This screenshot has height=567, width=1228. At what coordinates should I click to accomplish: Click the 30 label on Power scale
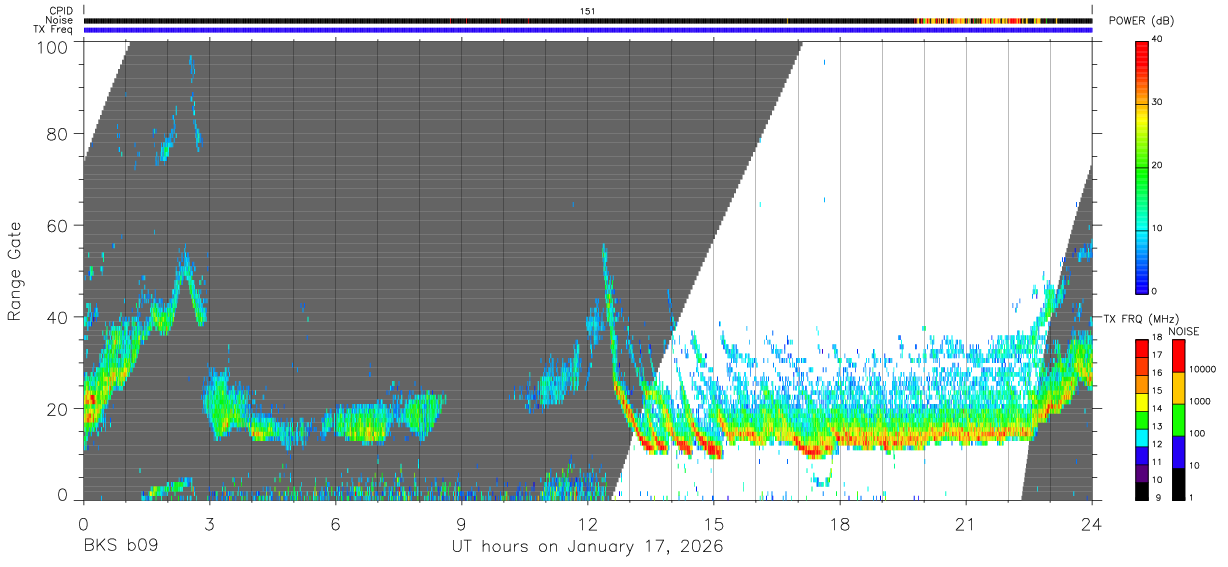coord(1158,103)
